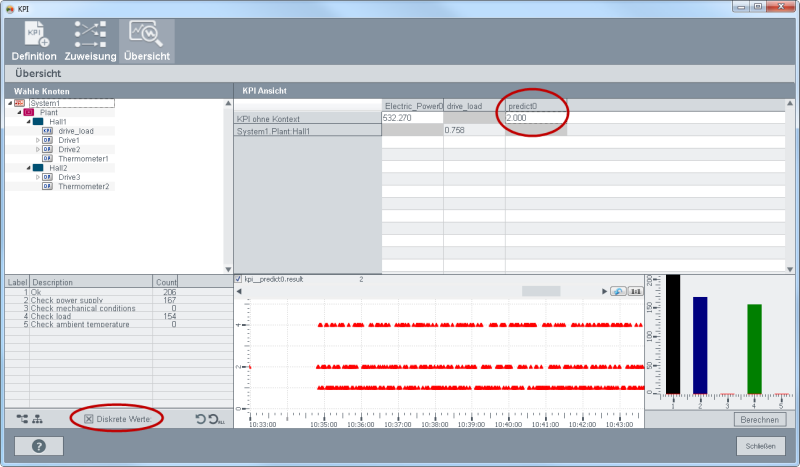Move the chart timeline left arrow
800x467 pixels.
(x=239, y=291)
